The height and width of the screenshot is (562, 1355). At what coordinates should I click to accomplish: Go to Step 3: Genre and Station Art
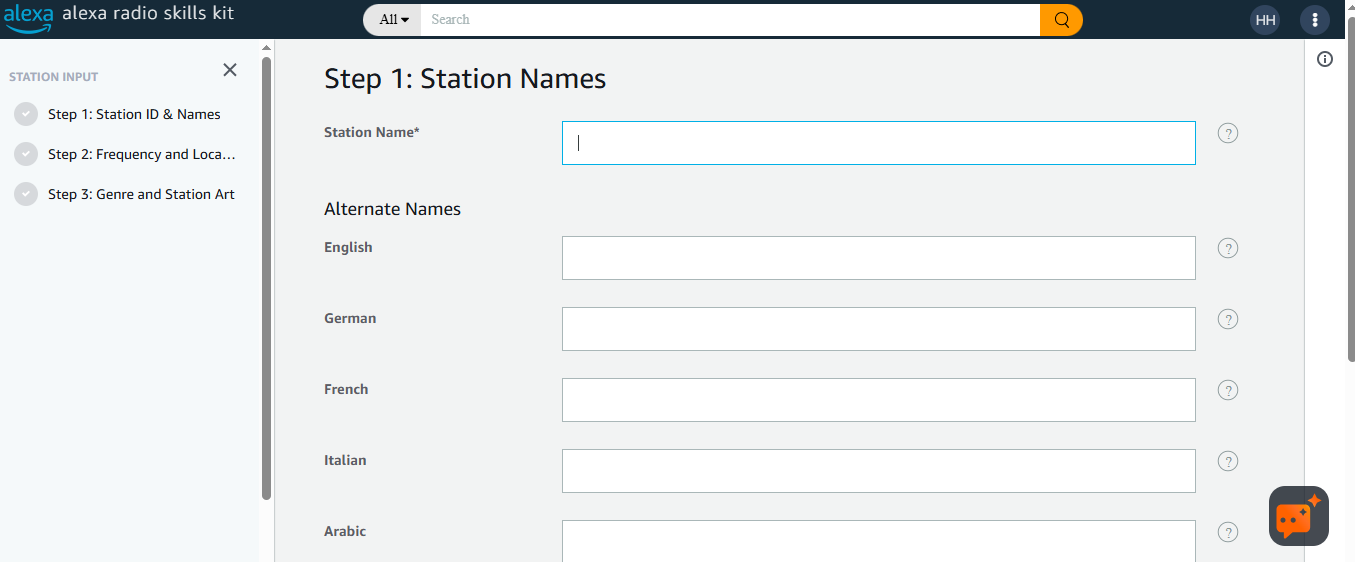tap(141, 194)
